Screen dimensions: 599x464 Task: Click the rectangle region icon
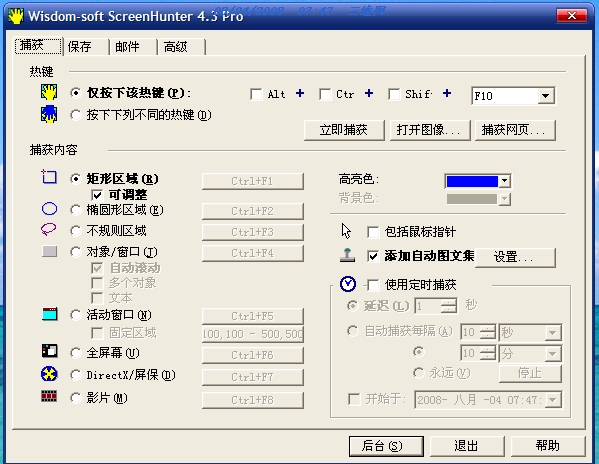49,177
